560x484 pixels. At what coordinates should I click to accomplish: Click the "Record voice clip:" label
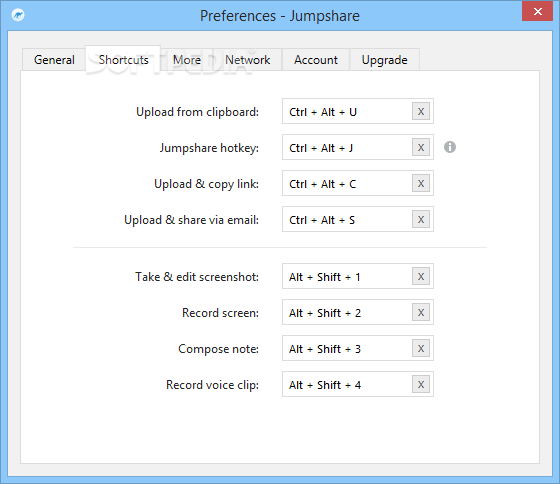(x=212, y=385)
